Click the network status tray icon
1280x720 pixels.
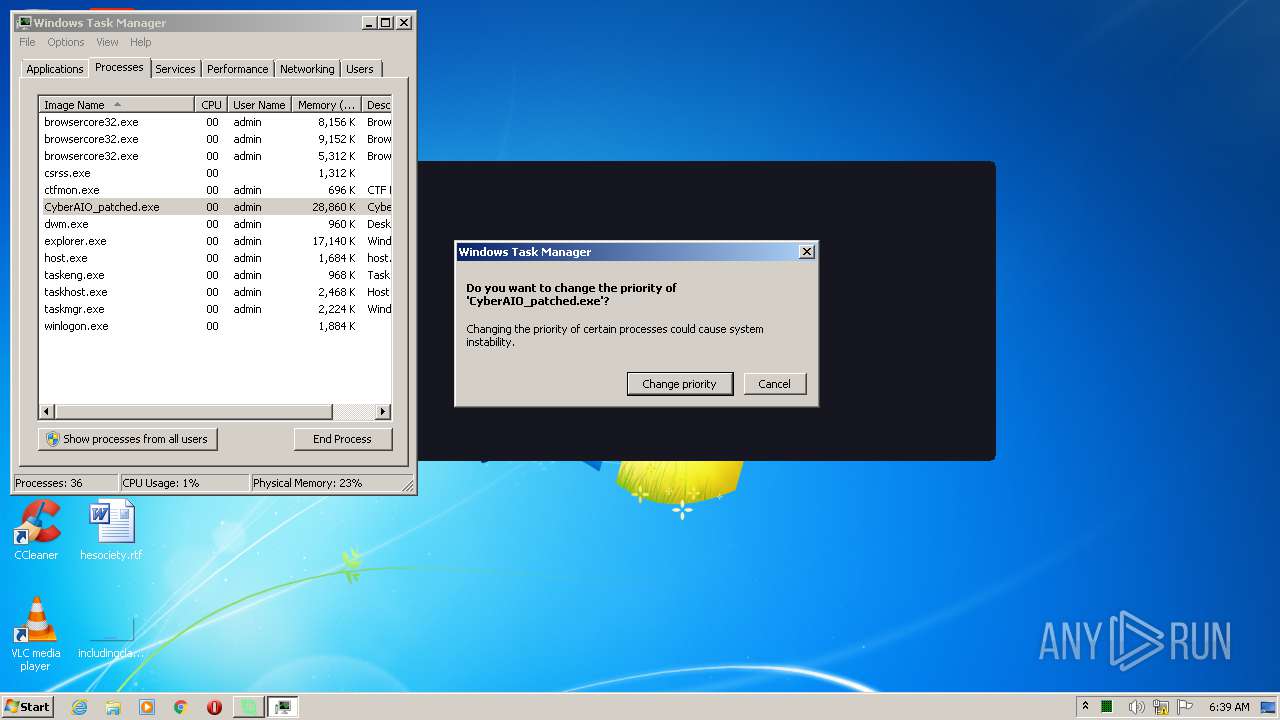click(x=1161, y=707)
